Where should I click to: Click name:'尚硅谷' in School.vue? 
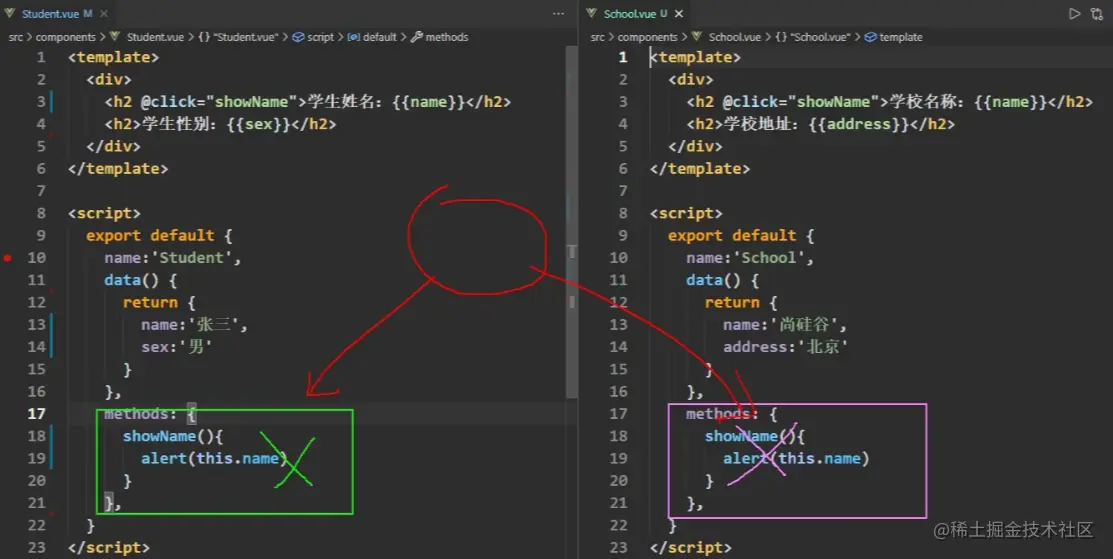coord(784,325)
